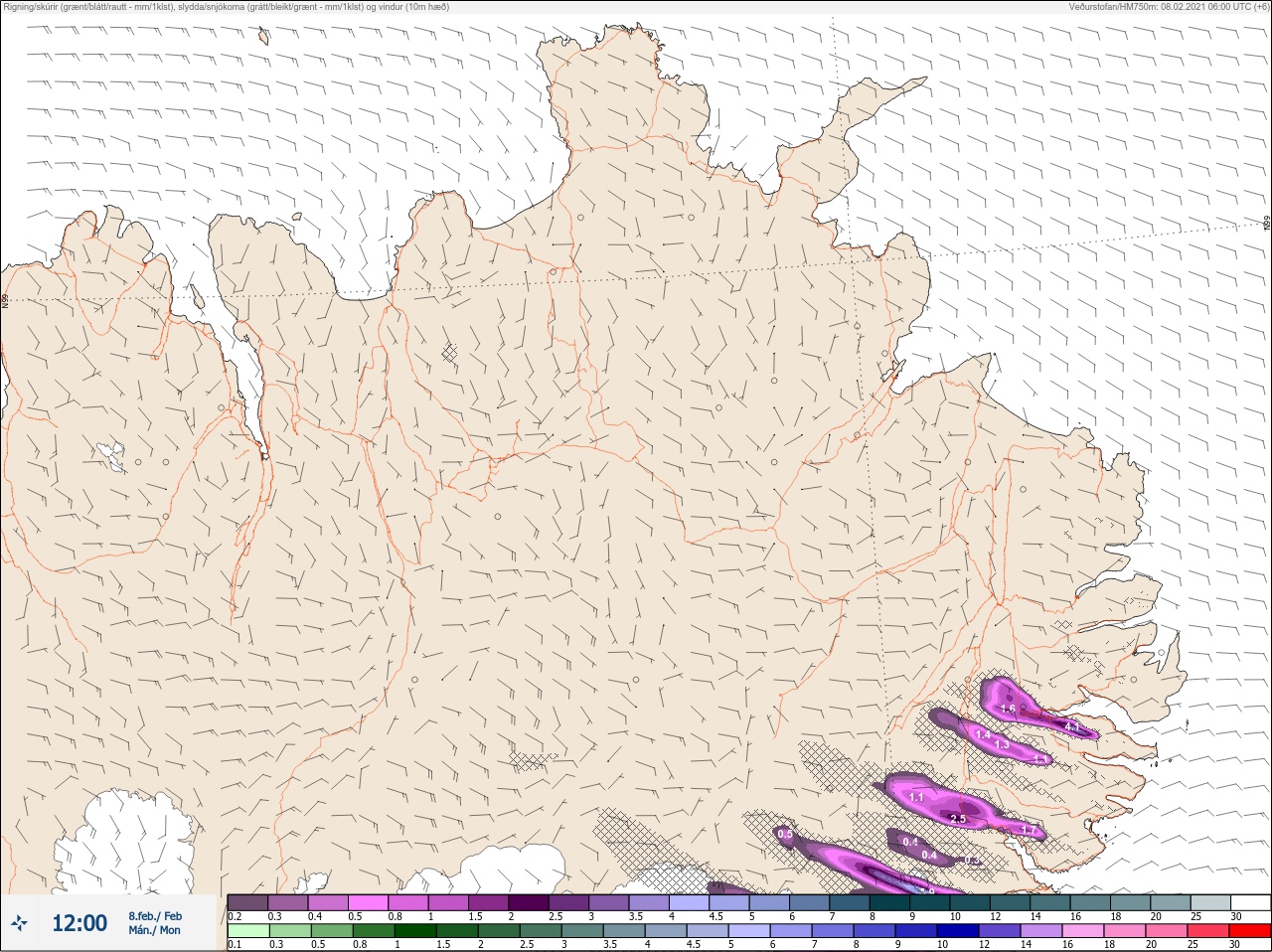Select the upper legend swatch labeled 0.2
Image resolution: width=1272 pixels, height=952 pixels.
click(x=247, y=903)
